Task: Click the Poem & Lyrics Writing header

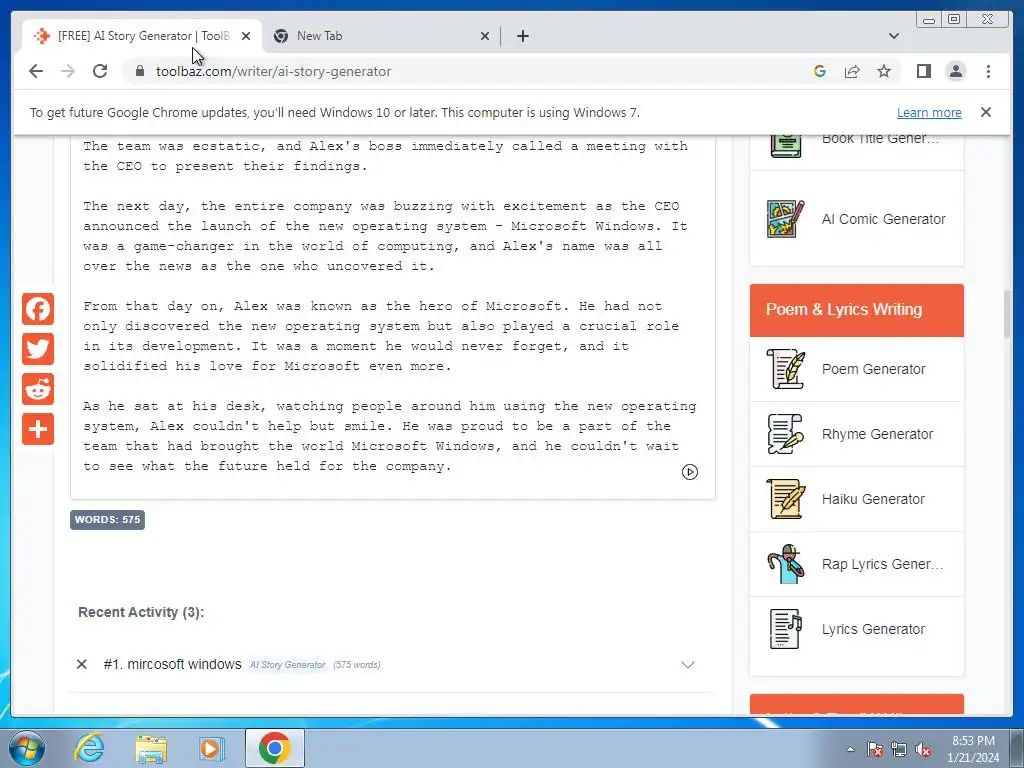Action: click(856, 310)
